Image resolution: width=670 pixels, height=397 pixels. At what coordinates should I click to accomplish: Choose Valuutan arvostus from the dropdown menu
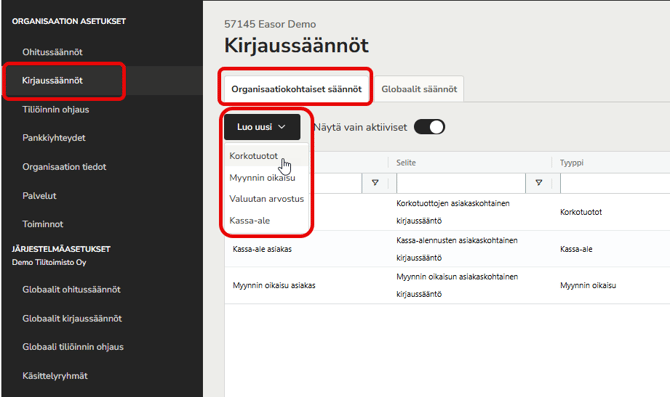tap(266, 199)
